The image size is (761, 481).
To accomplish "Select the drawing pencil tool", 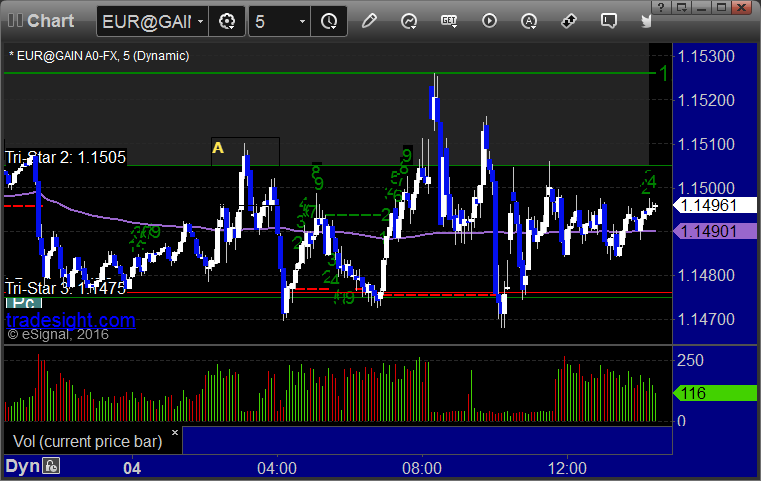I will [369, 21].
